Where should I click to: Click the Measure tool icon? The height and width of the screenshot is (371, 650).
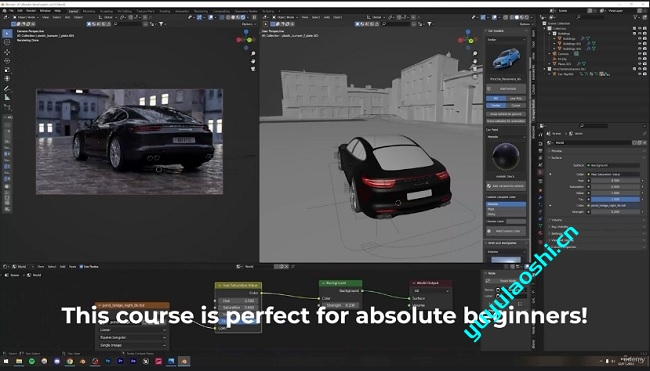click(x=7, y=97)
